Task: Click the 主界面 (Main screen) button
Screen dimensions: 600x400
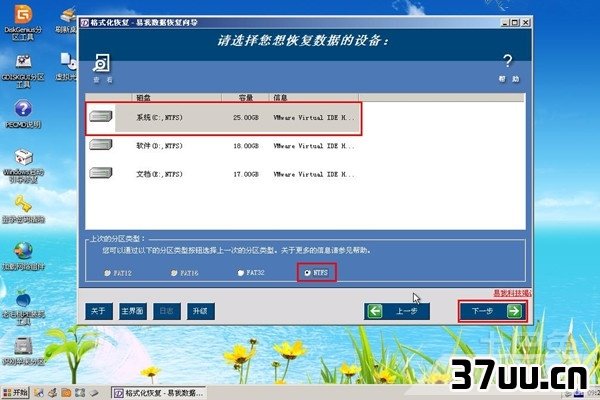Action: tap(133, 311)
